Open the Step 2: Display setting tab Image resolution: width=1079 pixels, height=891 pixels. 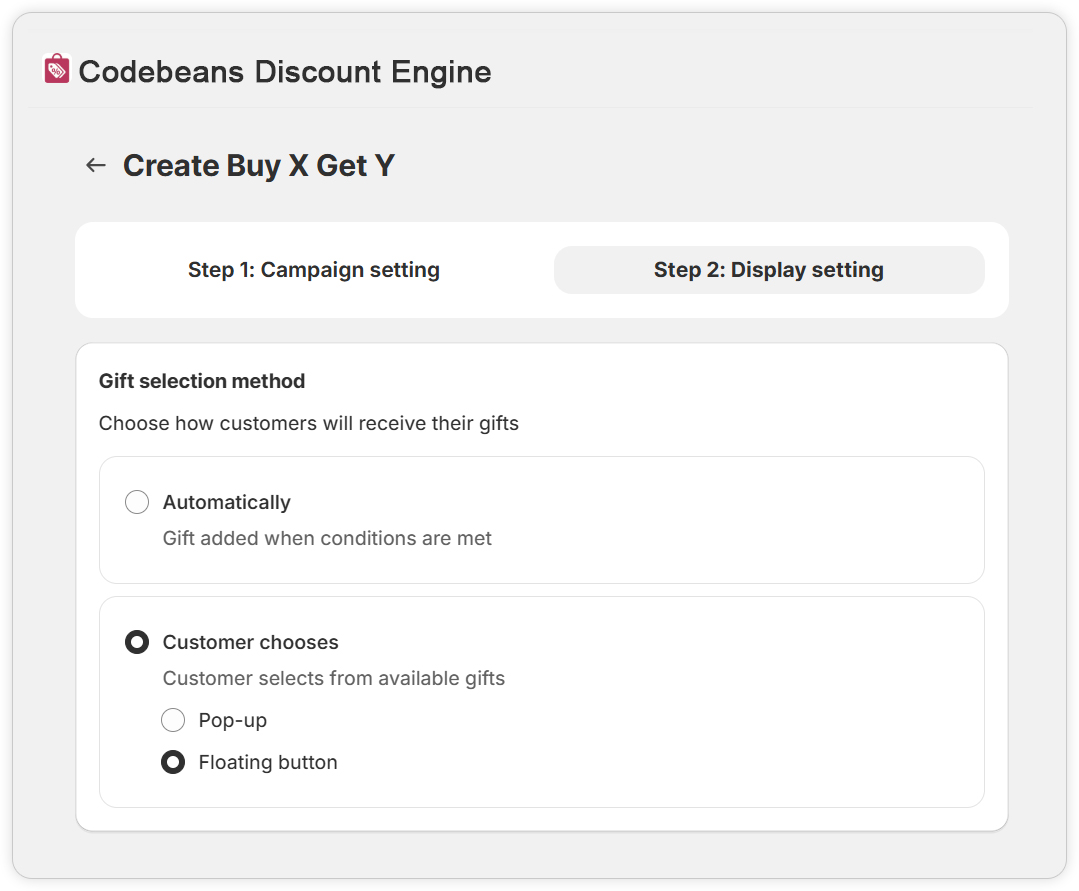click(769, 270)
